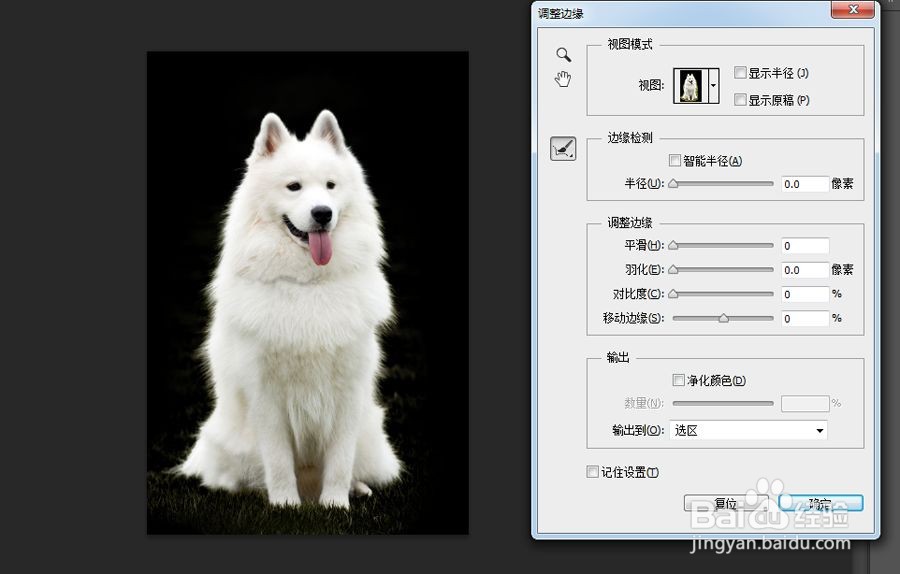
Task: Click the 羽化 pixel value field
Action: (805, 270)
